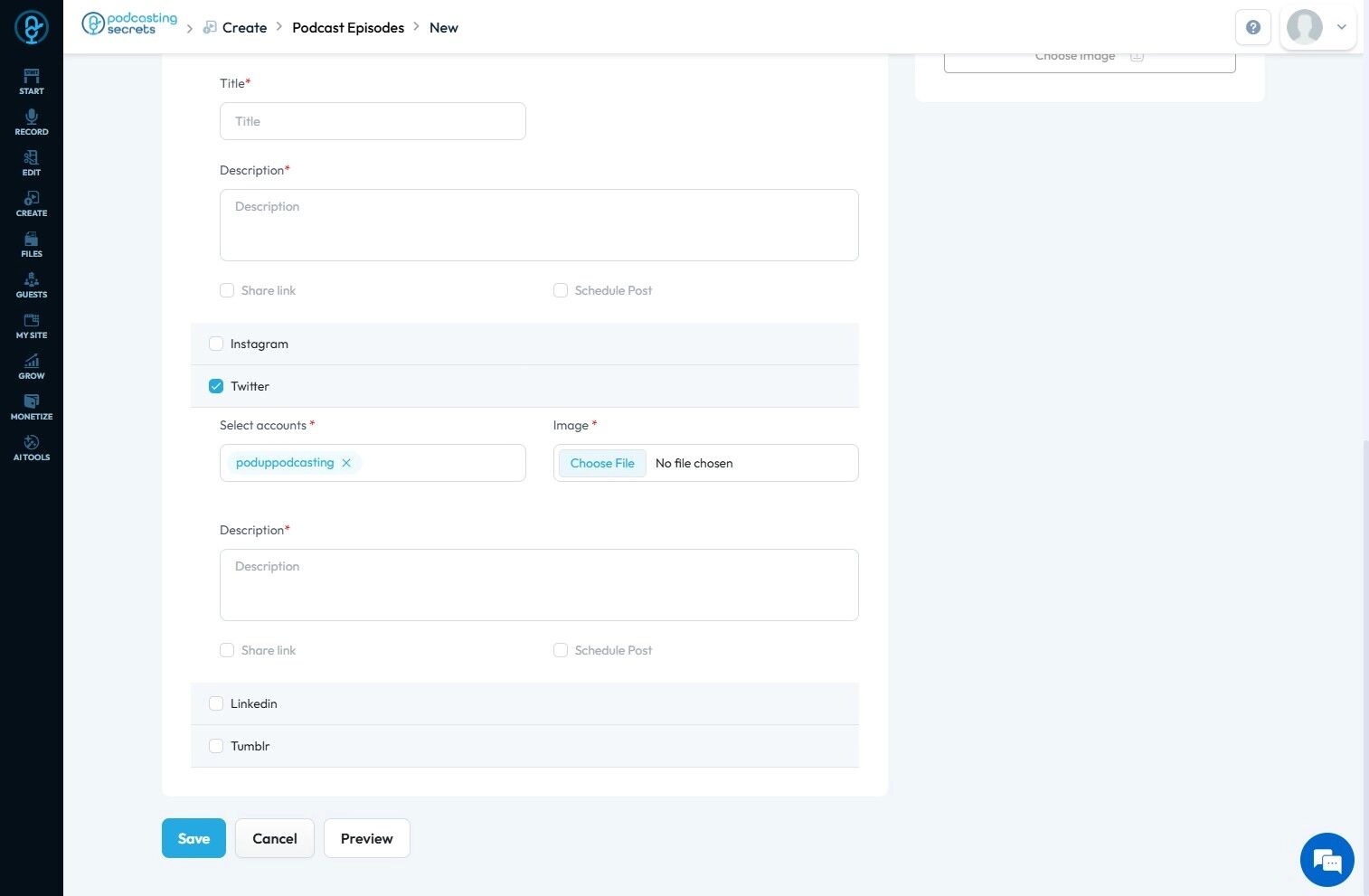Screen dimensions: 1369x896
Task: Remove the poduppodcasting account tag
Action: pyautogui.click(x=346, y=463)
